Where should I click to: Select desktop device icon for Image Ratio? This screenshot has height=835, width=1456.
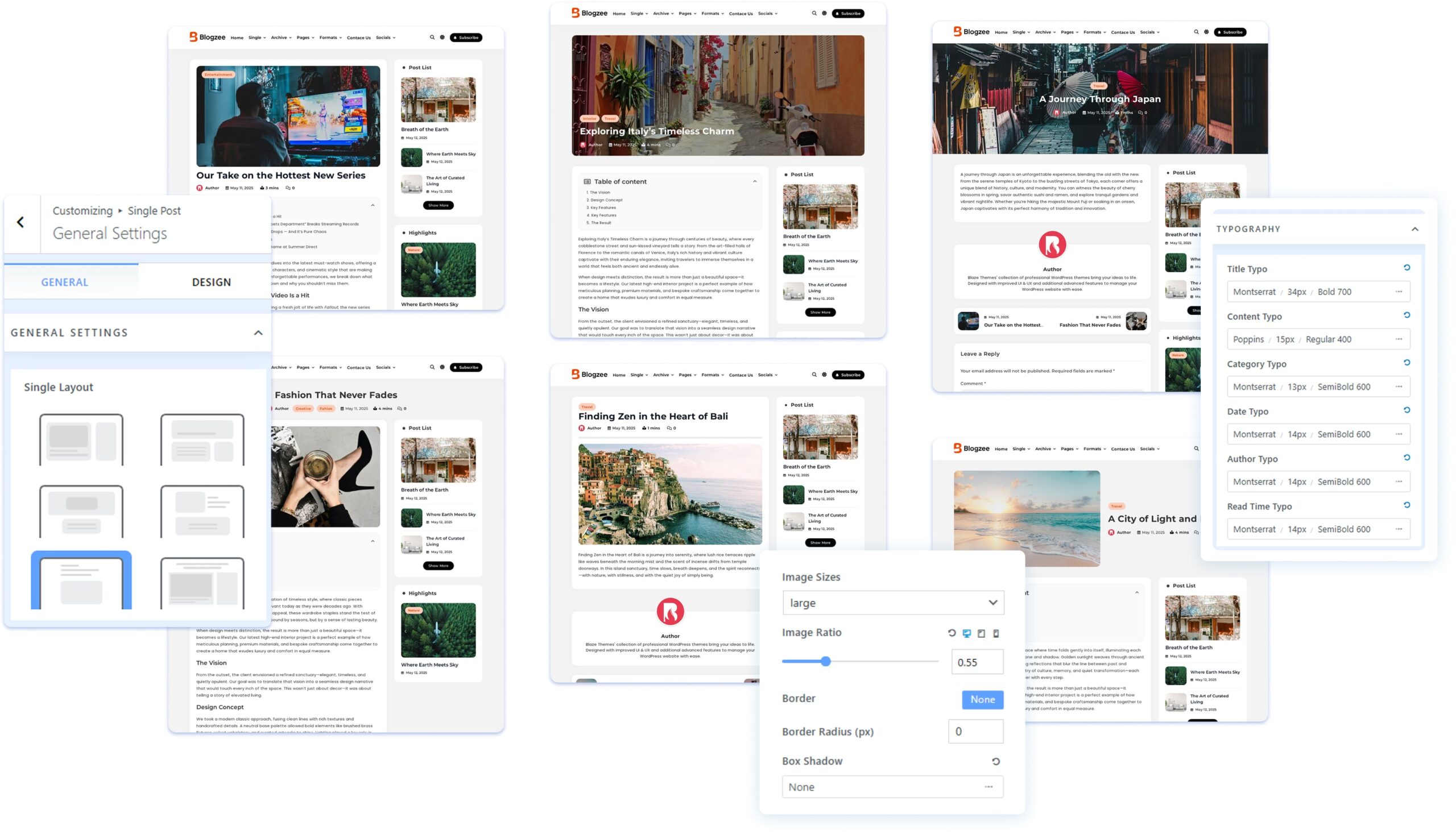coord(967,633)
